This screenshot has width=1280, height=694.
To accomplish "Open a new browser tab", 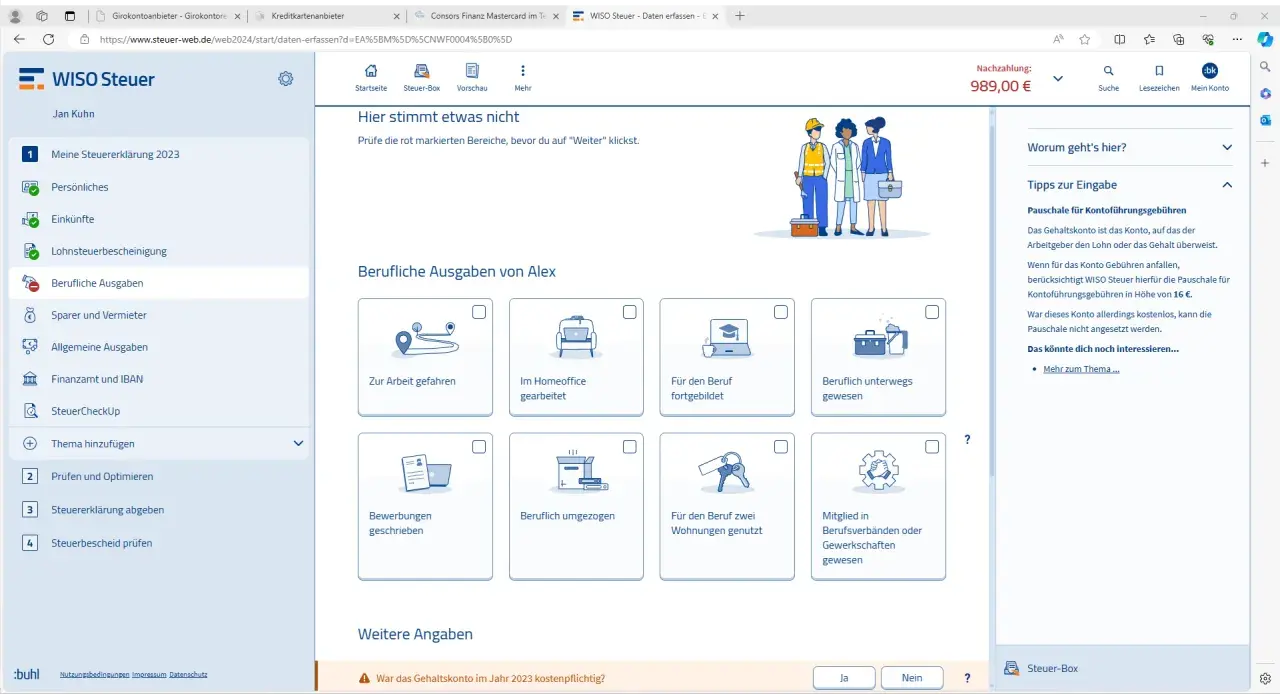I will pyautogui.click(x=740, y=16).
